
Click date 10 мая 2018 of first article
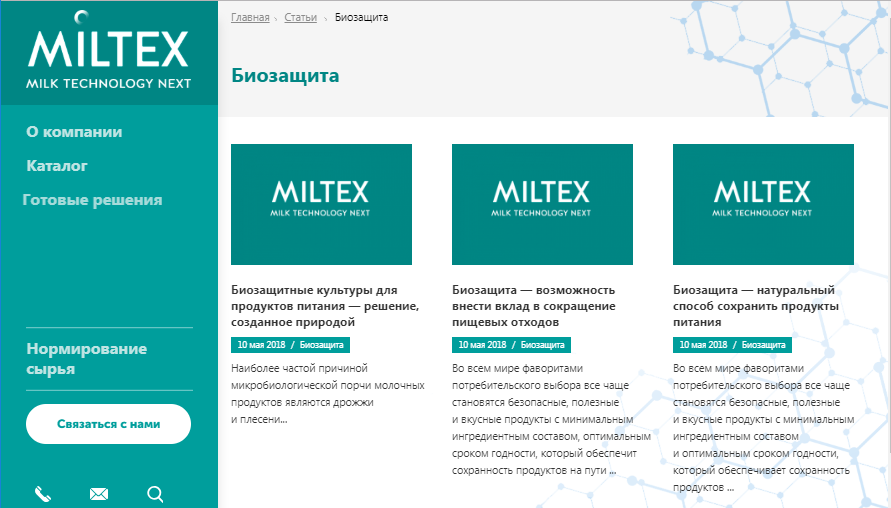coord(261,345)
